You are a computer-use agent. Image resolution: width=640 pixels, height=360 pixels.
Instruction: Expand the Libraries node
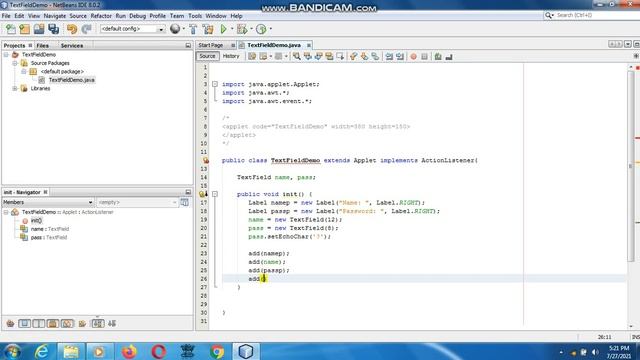coord(15,88)
